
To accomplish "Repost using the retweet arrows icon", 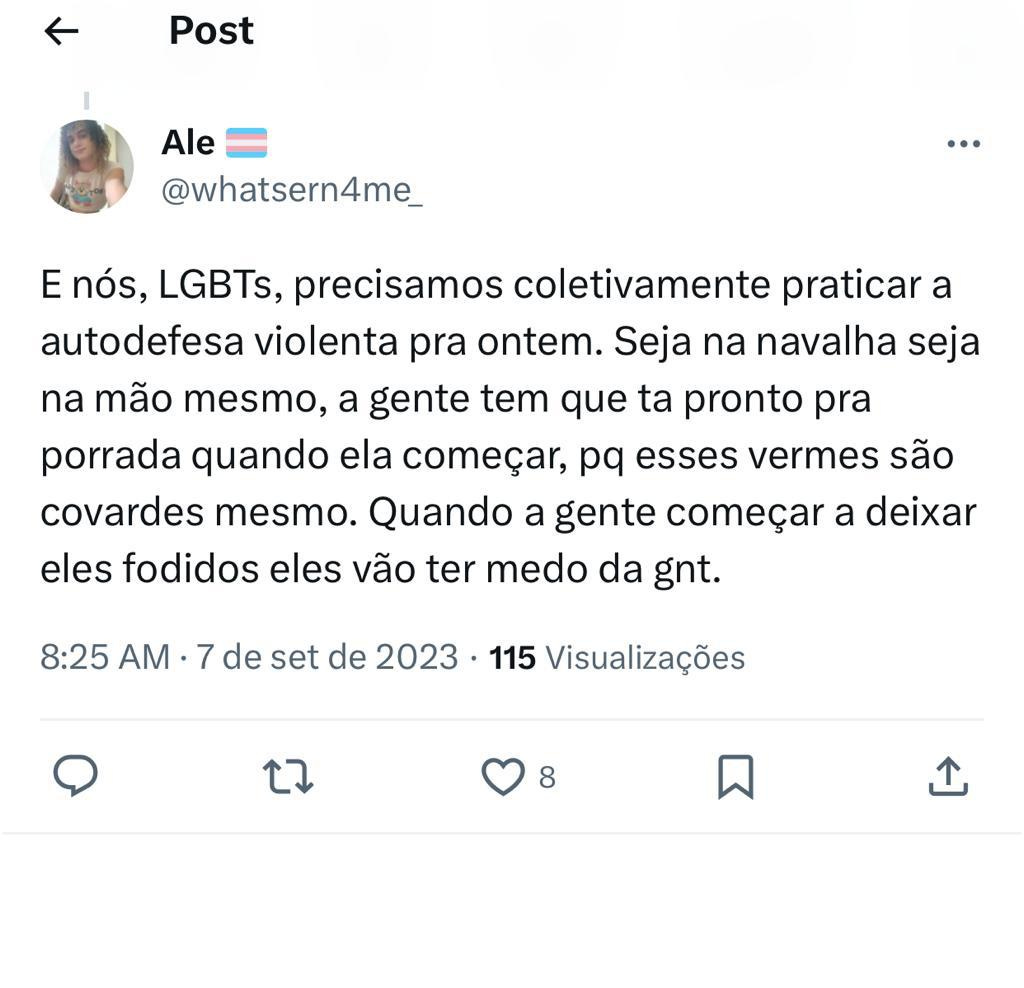I will point(288,776).
